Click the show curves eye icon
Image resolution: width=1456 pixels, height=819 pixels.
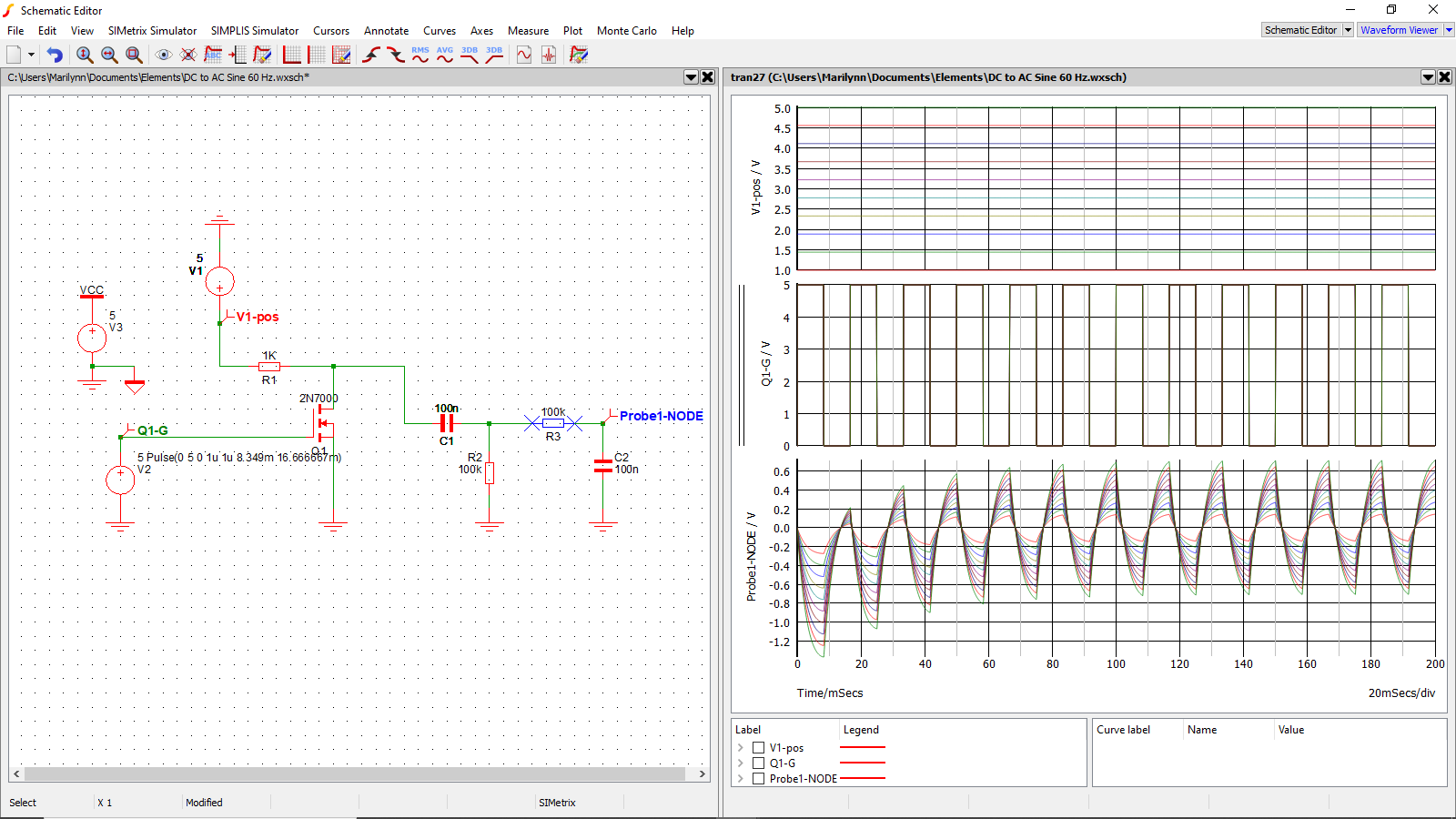[164, 55]
